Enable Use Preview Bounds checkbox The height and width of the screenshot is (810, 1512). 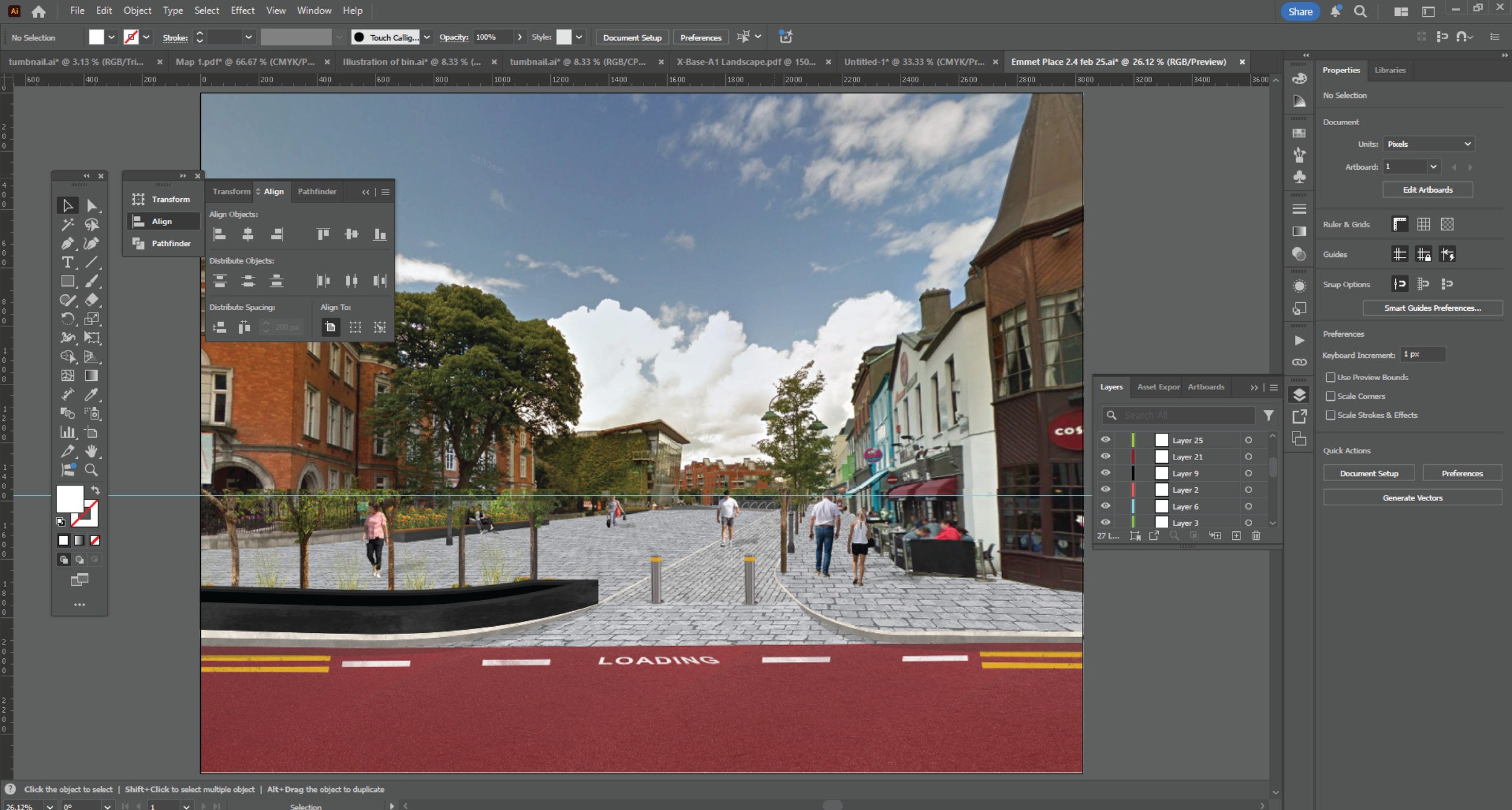coord(1331,377)
